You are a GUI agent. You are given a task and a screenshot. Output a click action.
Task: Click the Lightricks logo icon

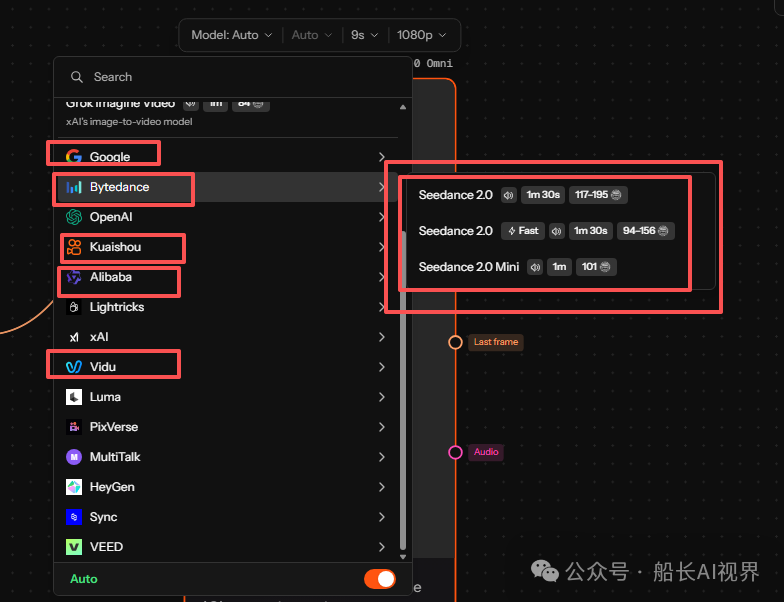point(74,307)
